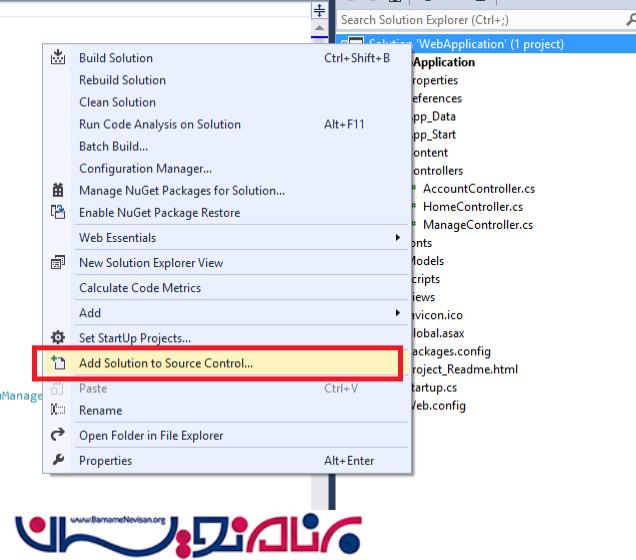The width and height of the screenshot is (636, 560).
Task: Expand the Web Essentials submenu arrow
Action: click(x=398, y=237)
